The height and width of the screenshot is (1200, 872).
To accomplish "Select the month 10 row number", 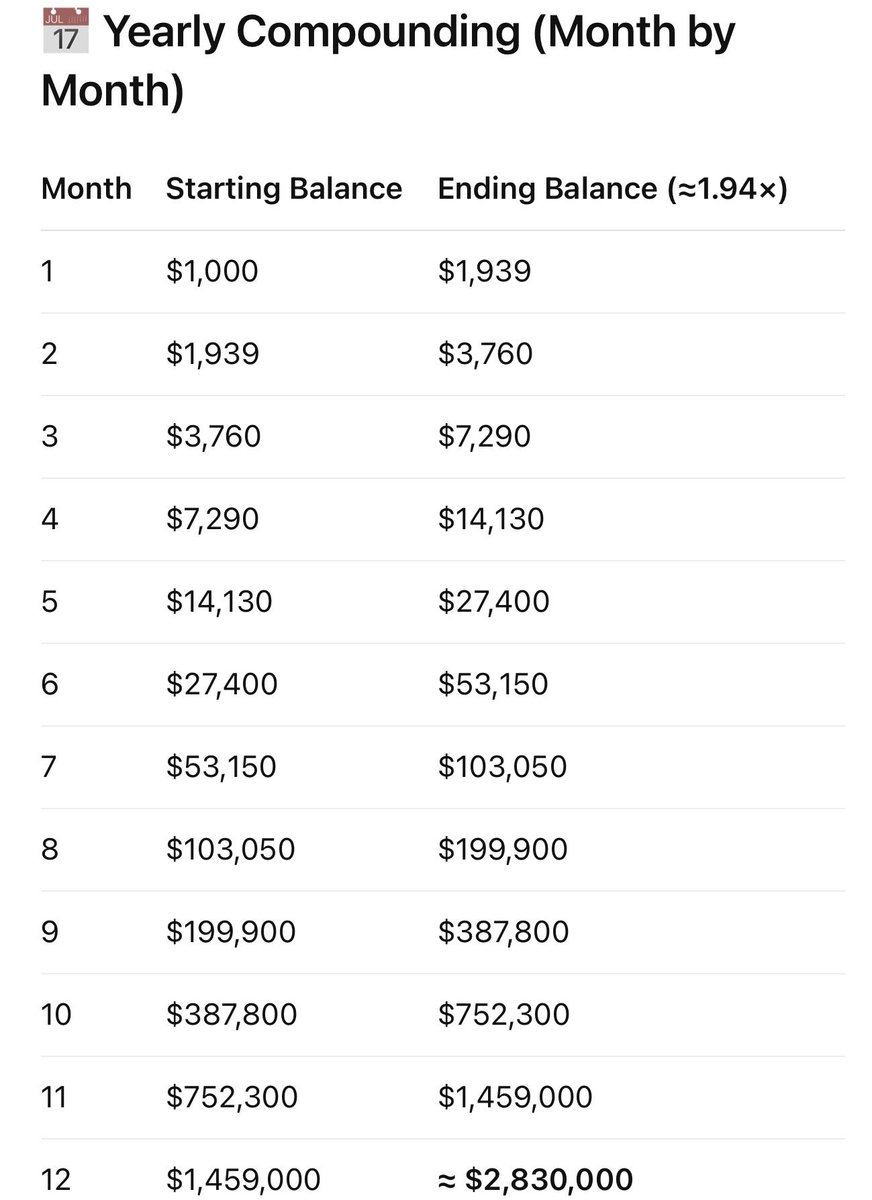I will pos(55,1014).
